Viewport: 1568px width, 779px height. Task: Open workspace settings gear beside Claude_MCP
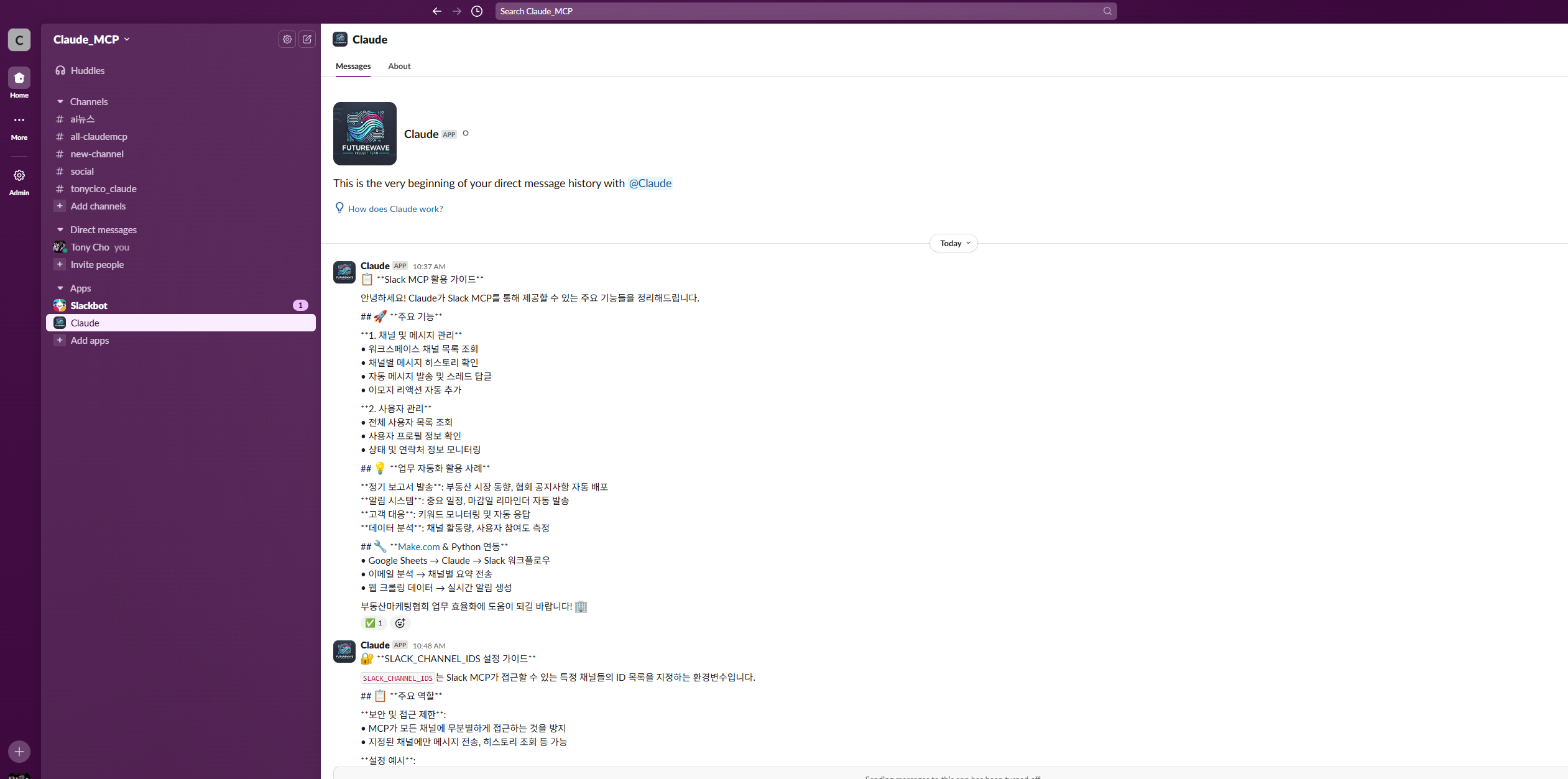click(287, 39)
